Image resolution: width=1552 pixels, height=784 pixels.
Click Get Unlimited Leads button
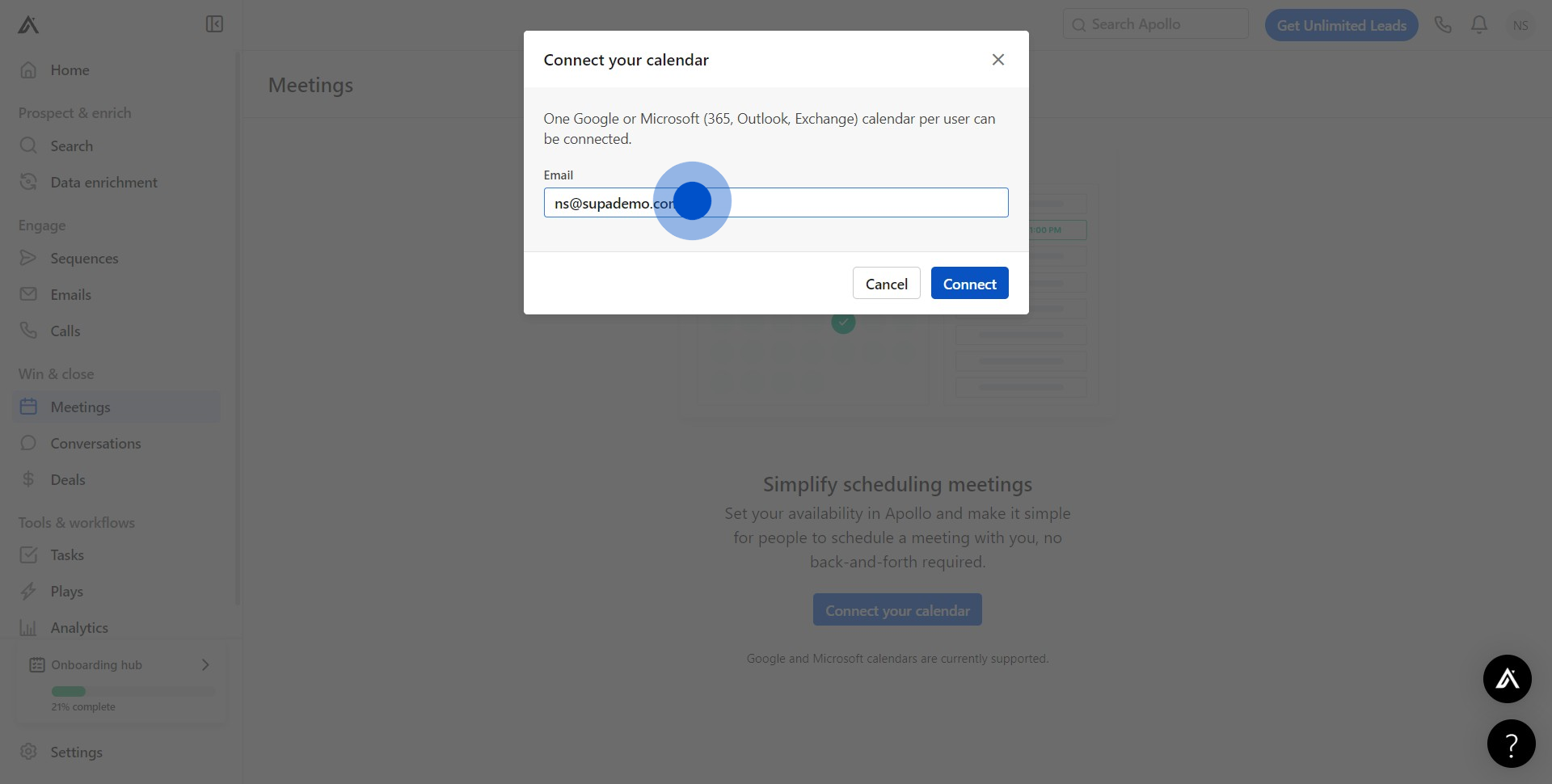1341,25
